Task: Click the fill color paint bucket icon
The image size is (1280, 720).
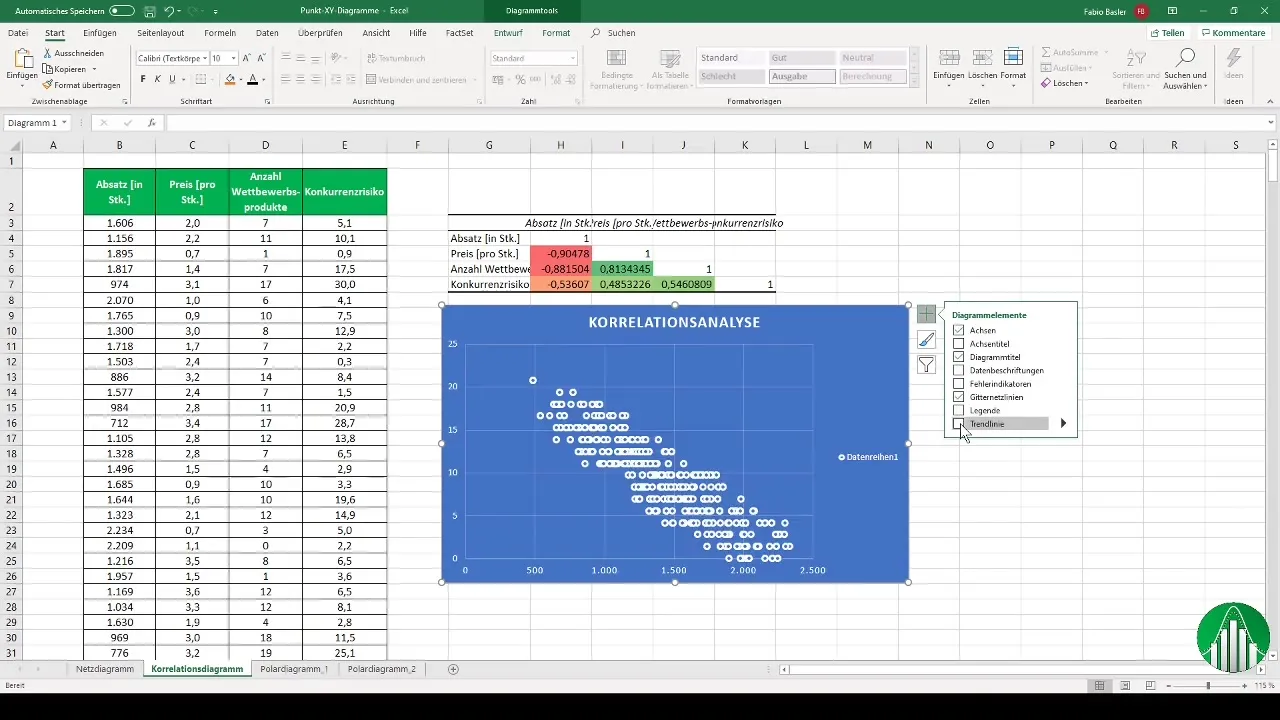Action: click(230, 79)
